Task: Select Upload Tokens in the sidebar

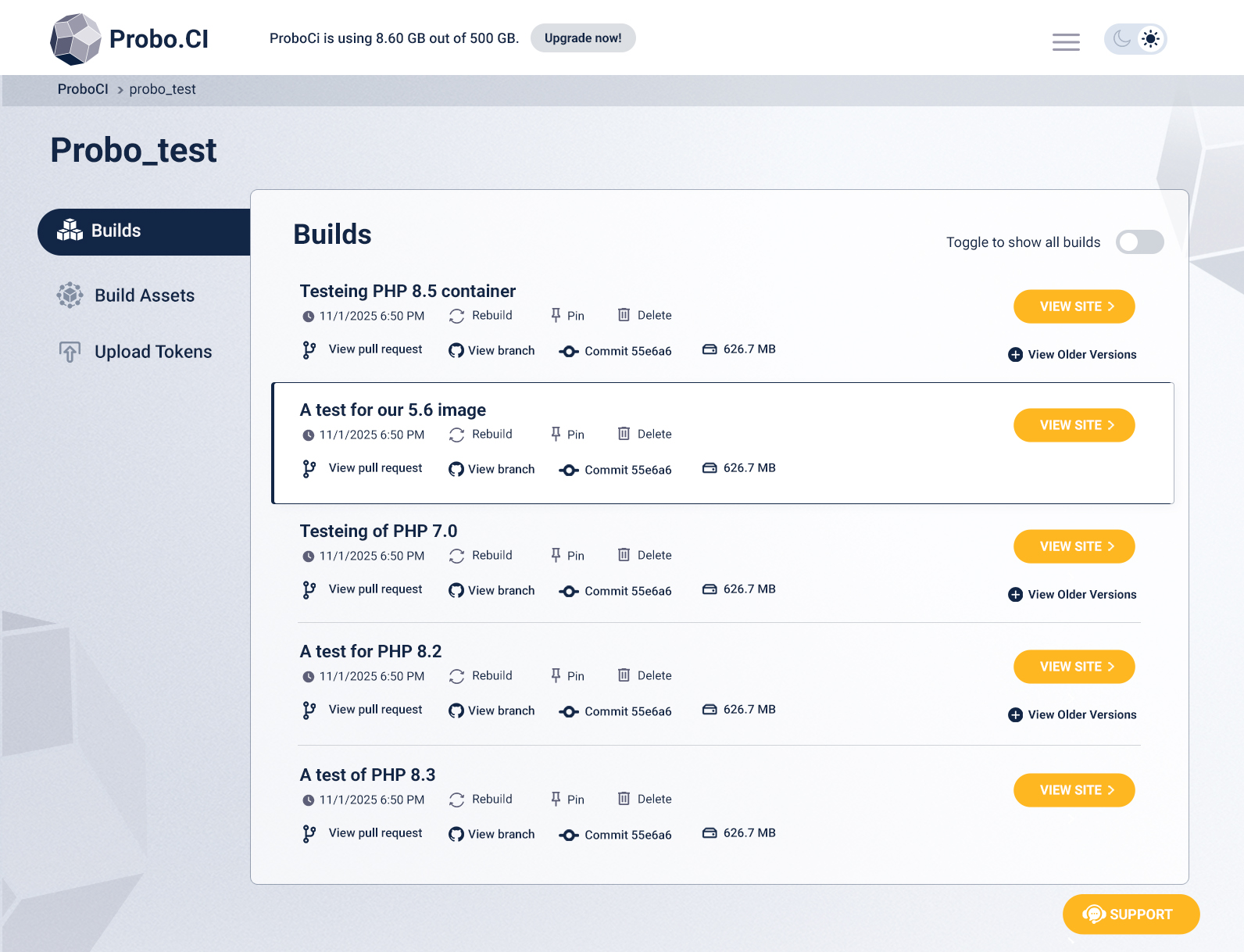Action: point(152,352)
